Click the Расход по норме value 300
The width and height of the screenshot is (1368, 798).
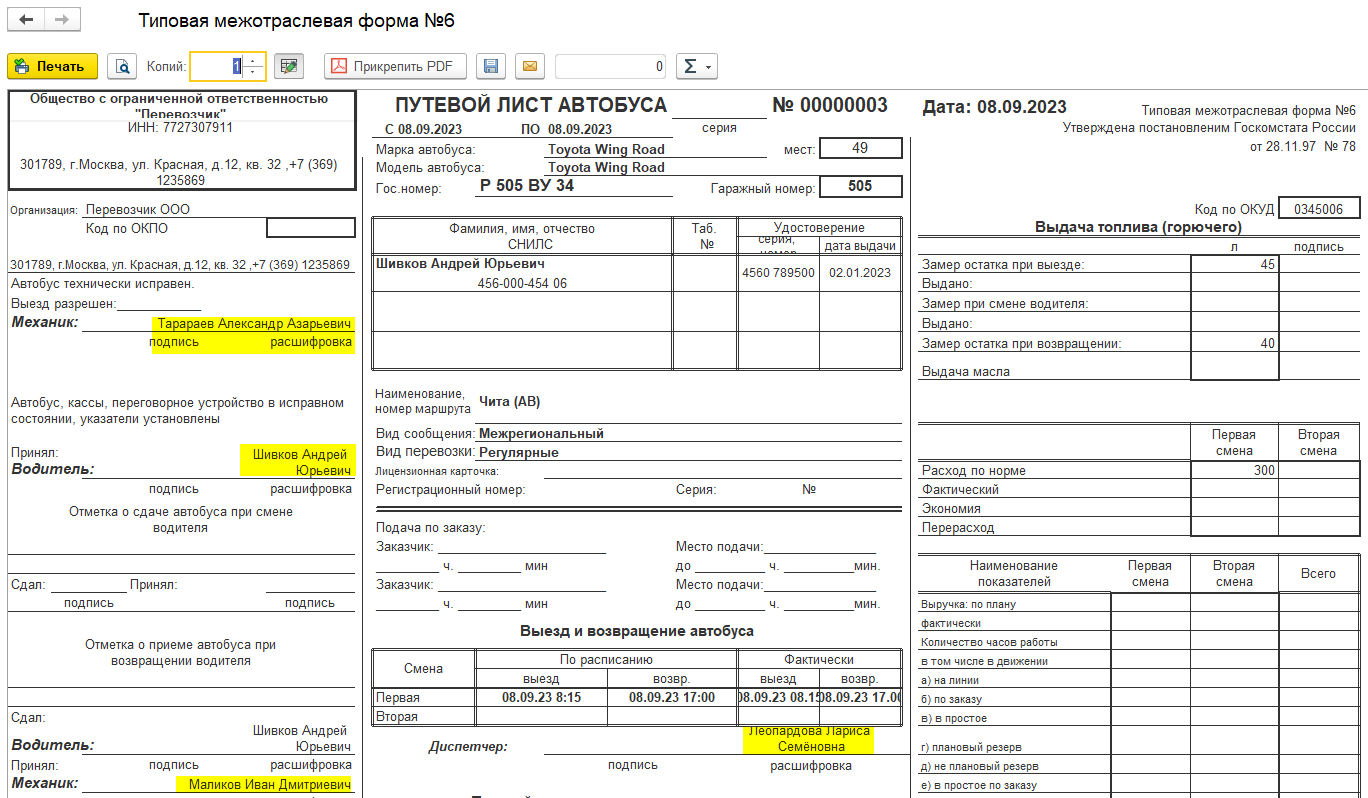tap(1235, 470)
